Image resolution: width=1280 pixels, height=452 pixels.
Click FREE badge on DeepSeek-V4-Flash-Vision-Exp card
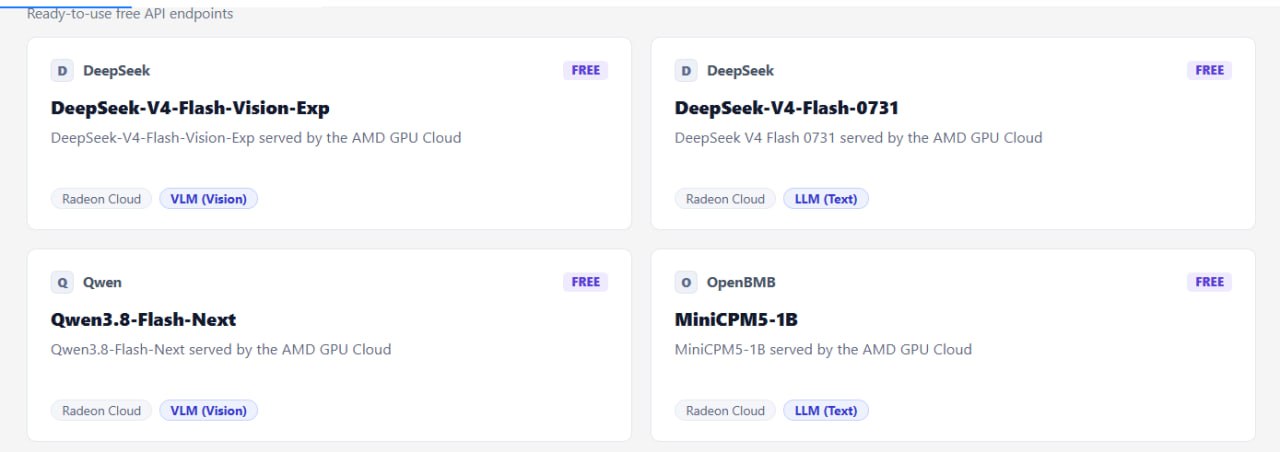585,70
